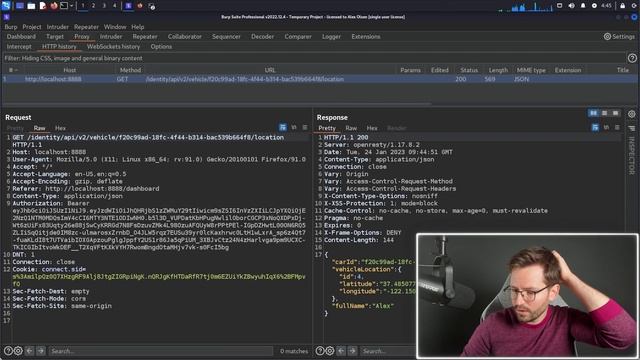This screenshot has height=360, width=640.
Task: Sort history by the MIME type column
Action: pos(531,70)
